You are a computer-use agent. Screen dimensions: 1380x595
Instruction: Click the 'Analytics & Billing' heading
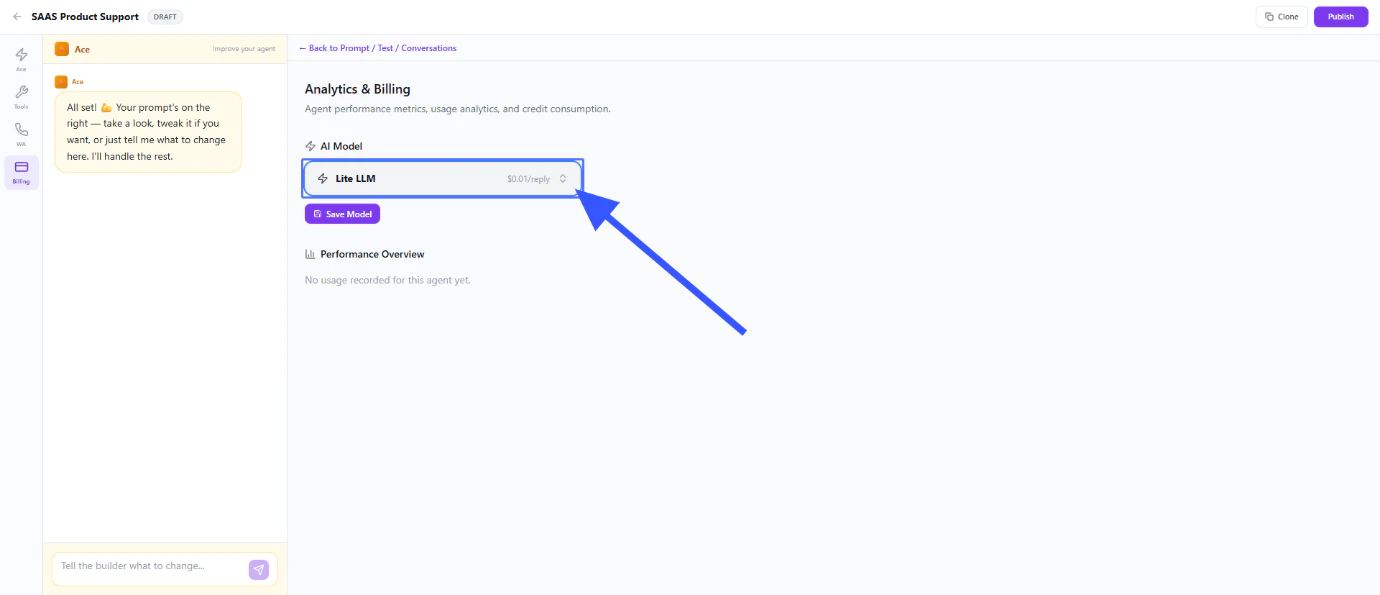click(358, 89)
